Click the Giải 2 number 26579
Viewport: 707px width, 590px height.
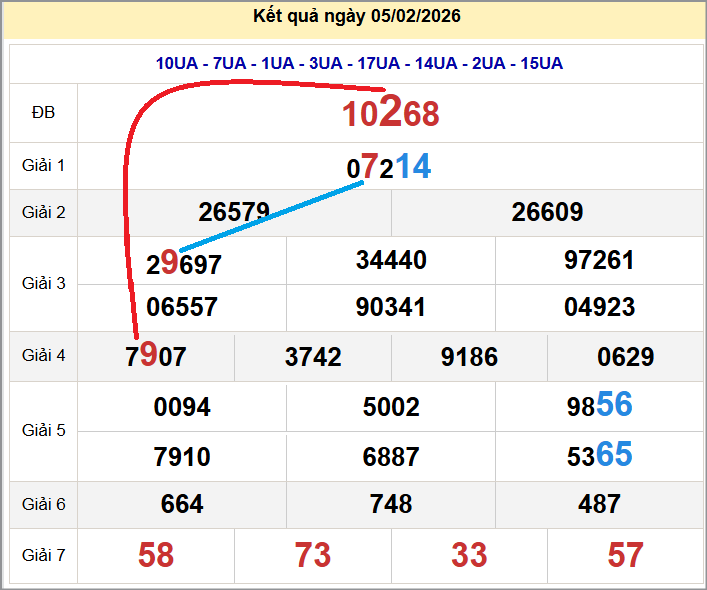(234, 212)
